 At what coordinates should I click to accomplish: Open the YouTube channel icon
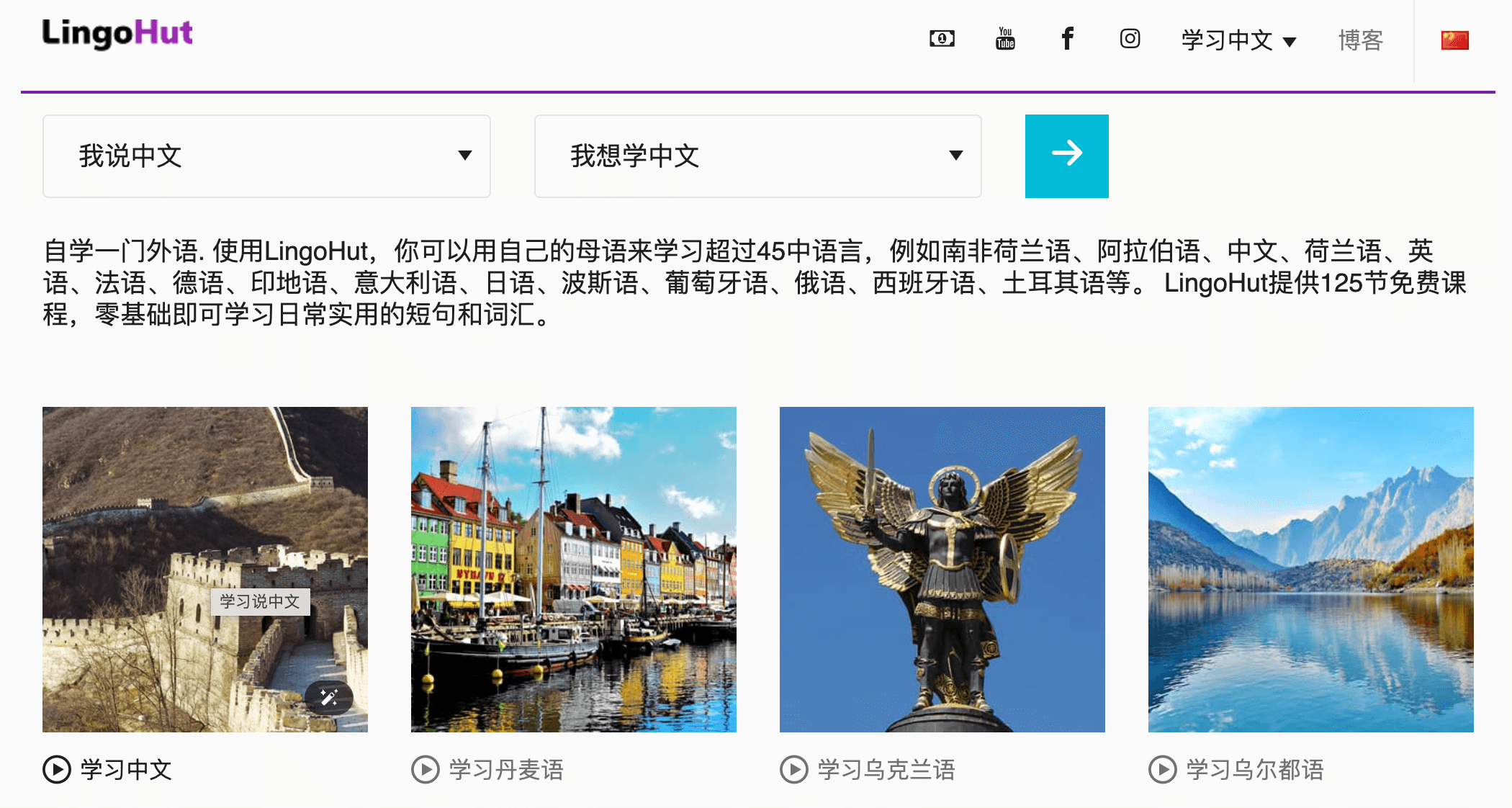pos(1004,40)
